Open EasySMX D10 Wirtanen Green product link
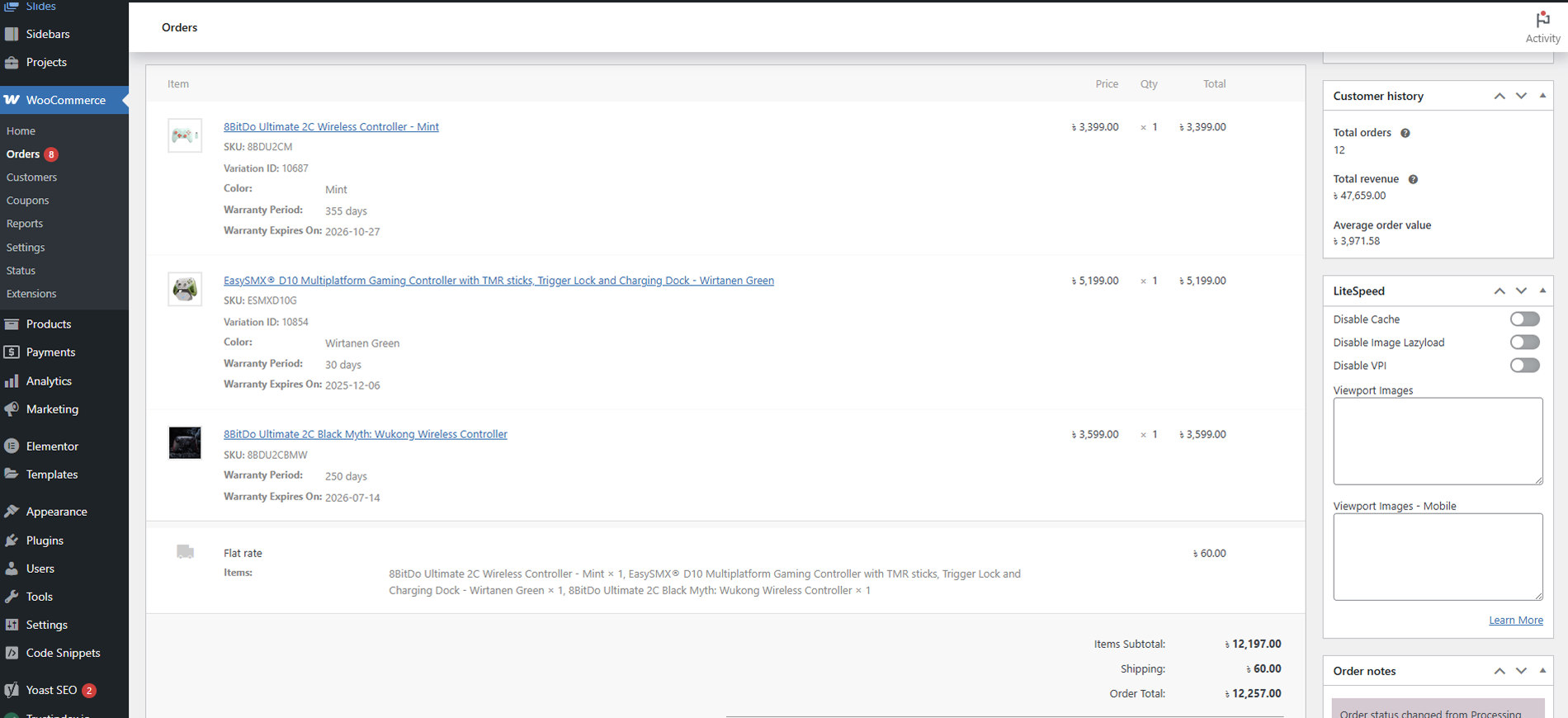The height and width of the screenshot is (718, 1568). [x=498, y=281]
